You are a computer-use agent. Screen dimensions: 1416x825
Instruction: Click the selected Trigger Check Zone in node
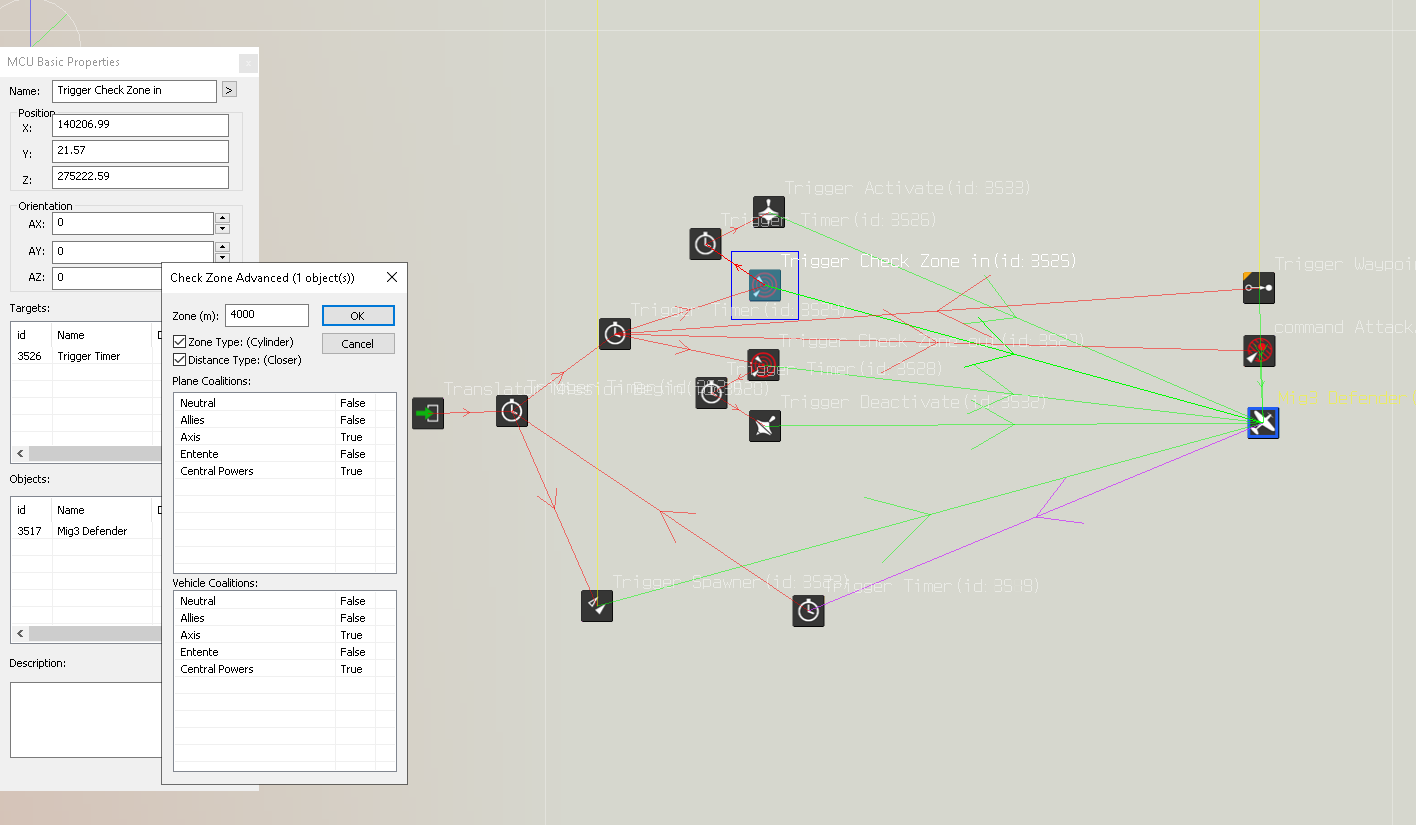(x=765, y=285)
